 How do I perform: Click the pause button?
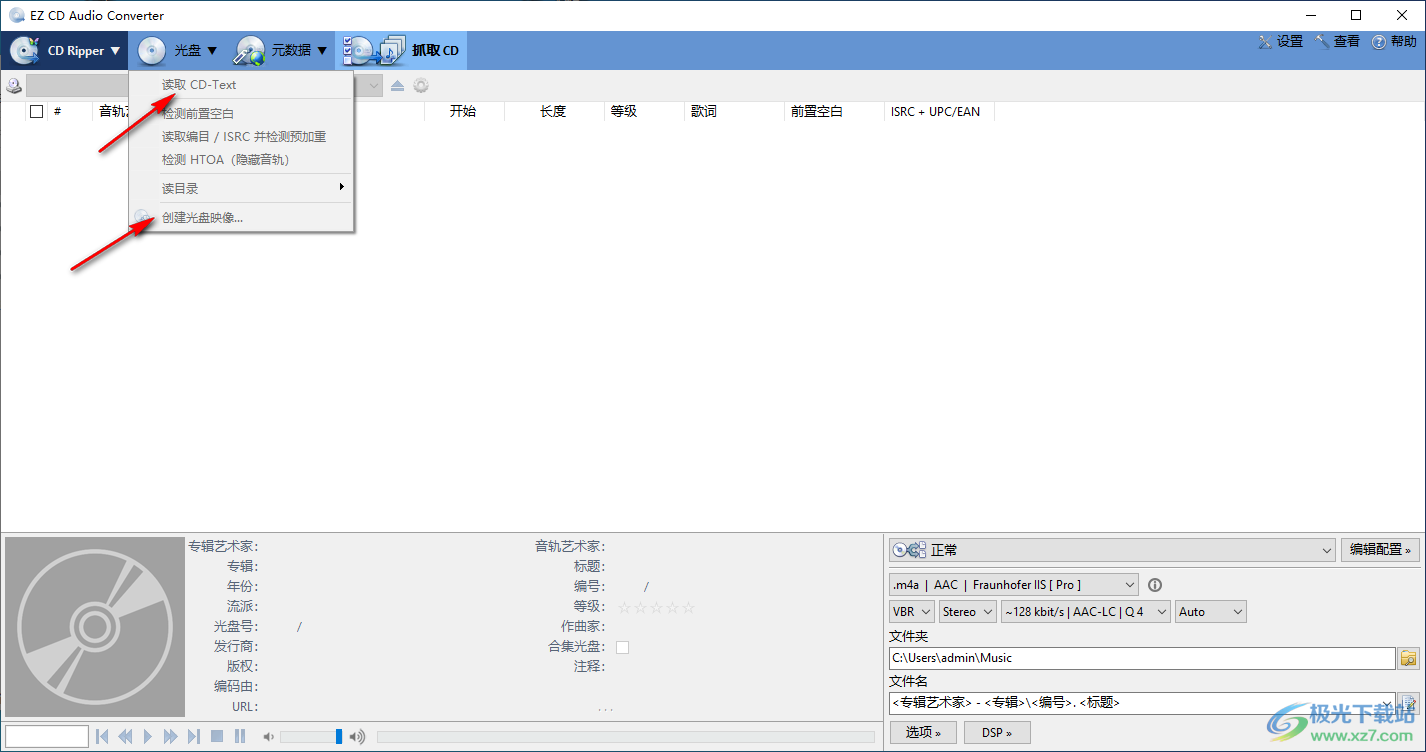tap(240, 737)
